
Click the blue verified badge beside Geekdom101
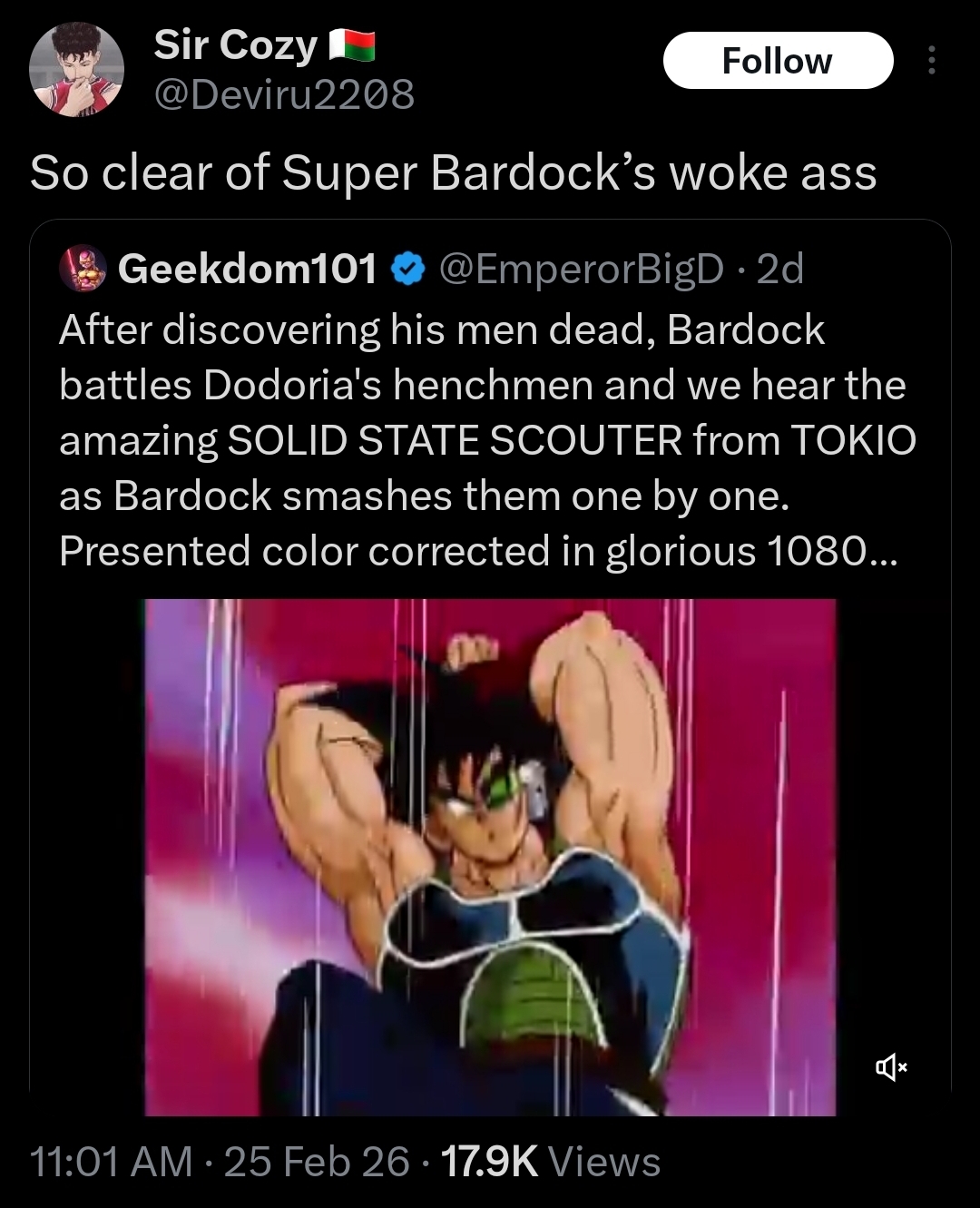click(x=408, y=268)
